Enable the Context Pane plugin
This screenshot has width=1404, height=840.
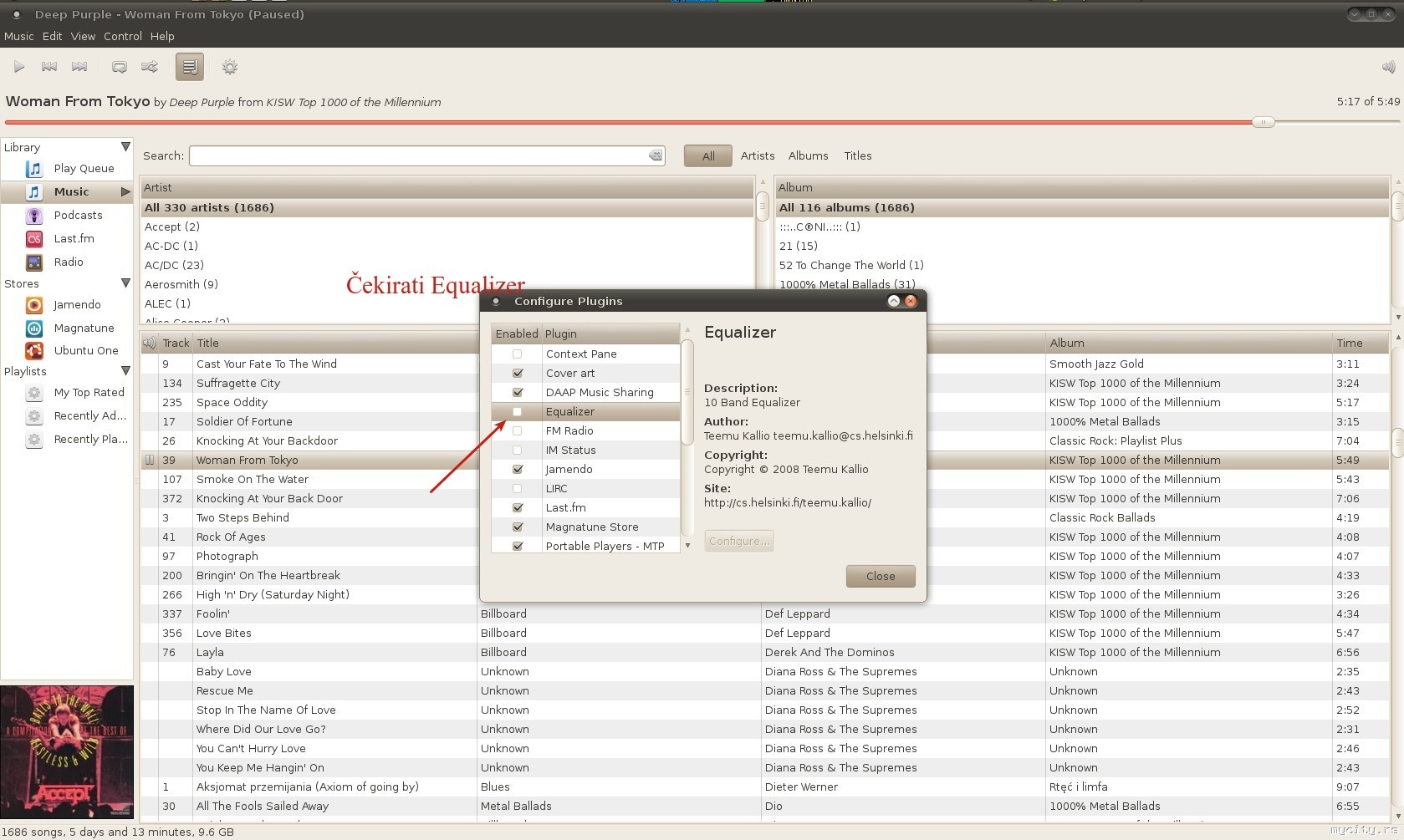[517, 354]
